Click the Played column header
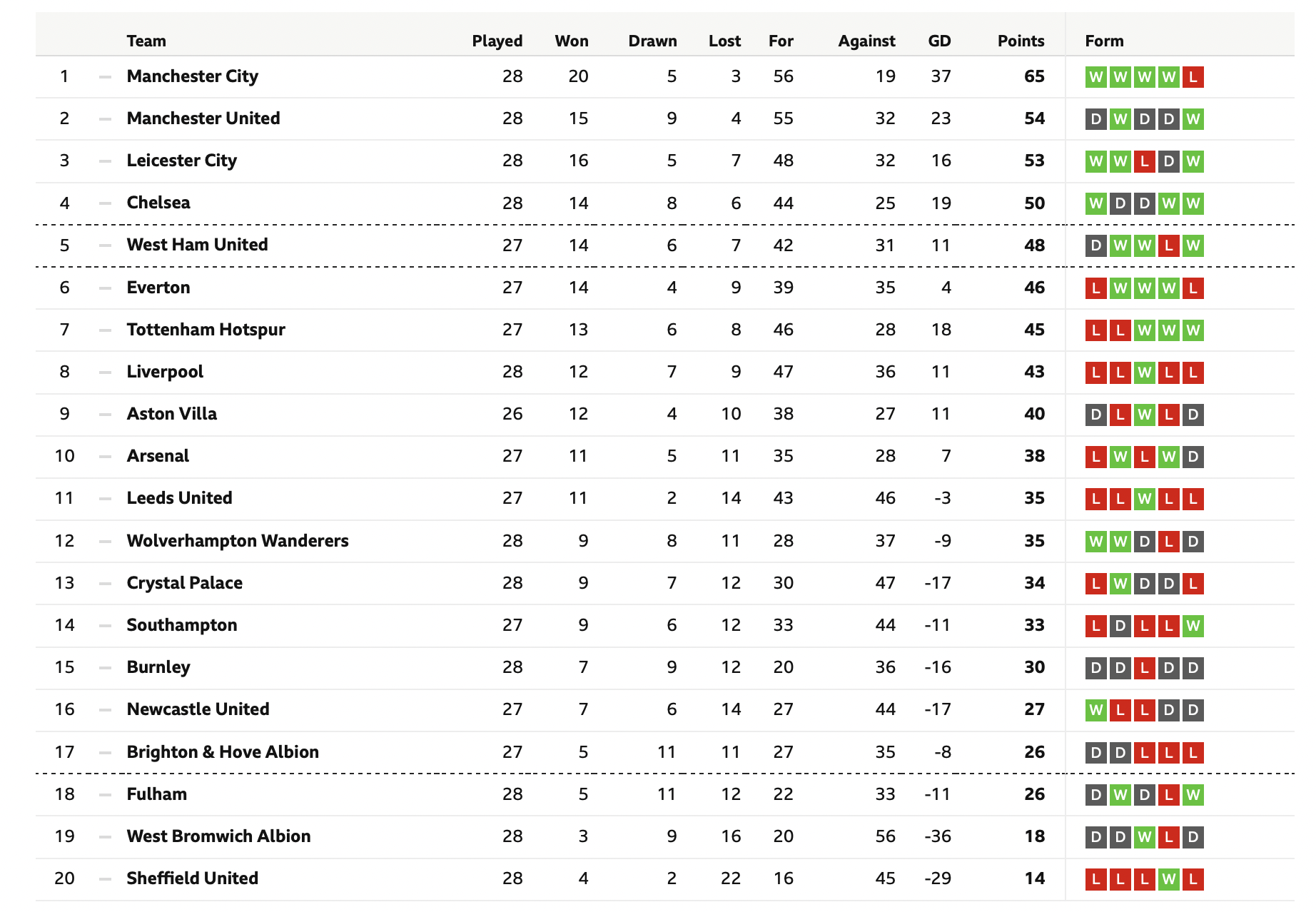 coord(497,41)
